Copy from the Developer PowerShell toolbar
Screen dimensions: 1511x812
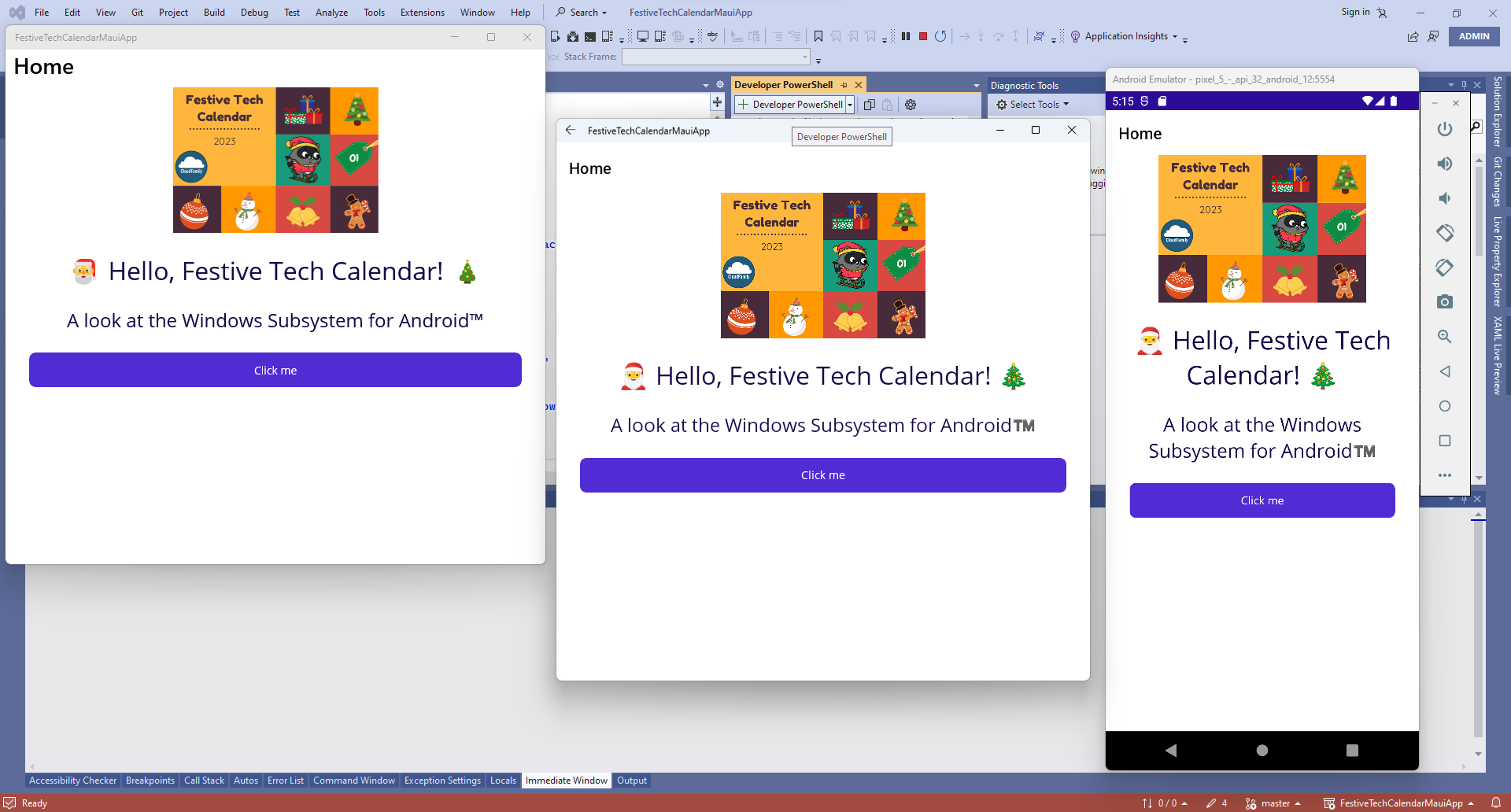[870, 105]
